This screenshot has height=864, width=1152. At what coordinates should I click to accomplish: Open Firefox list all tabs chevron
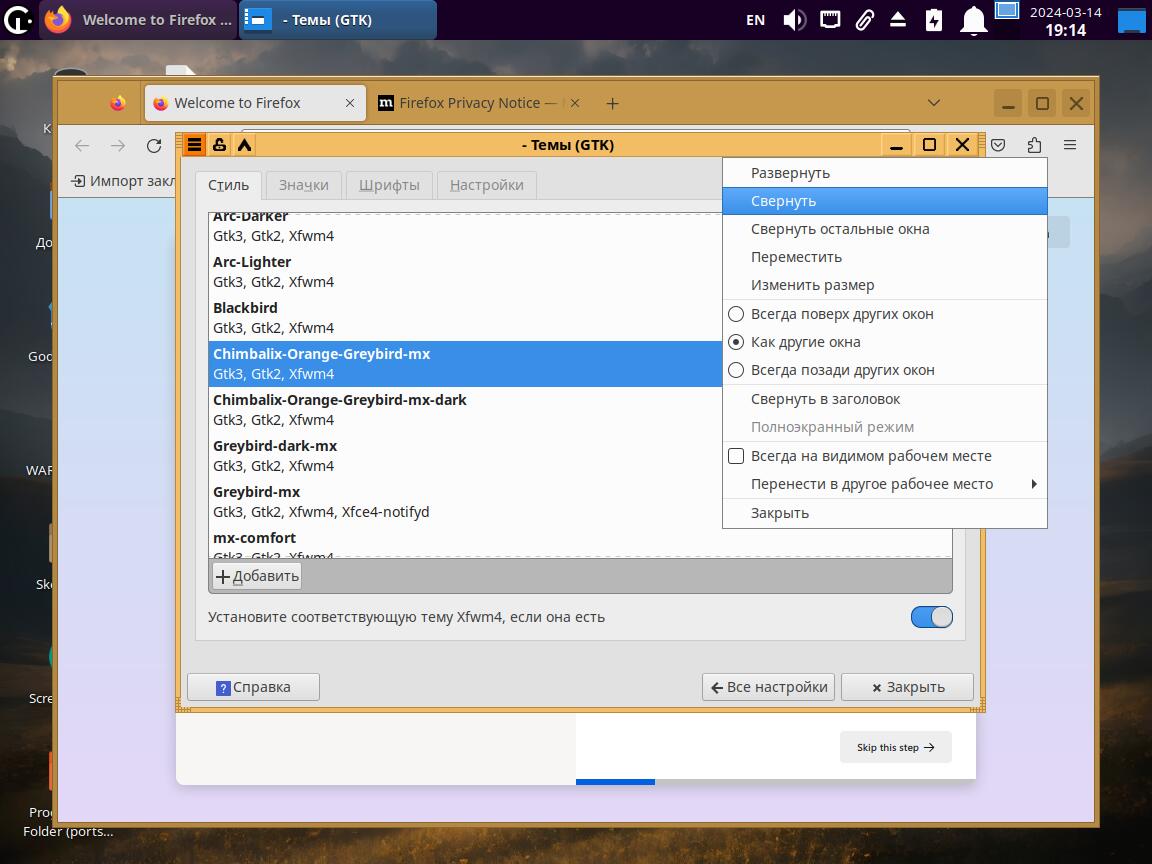933,103
